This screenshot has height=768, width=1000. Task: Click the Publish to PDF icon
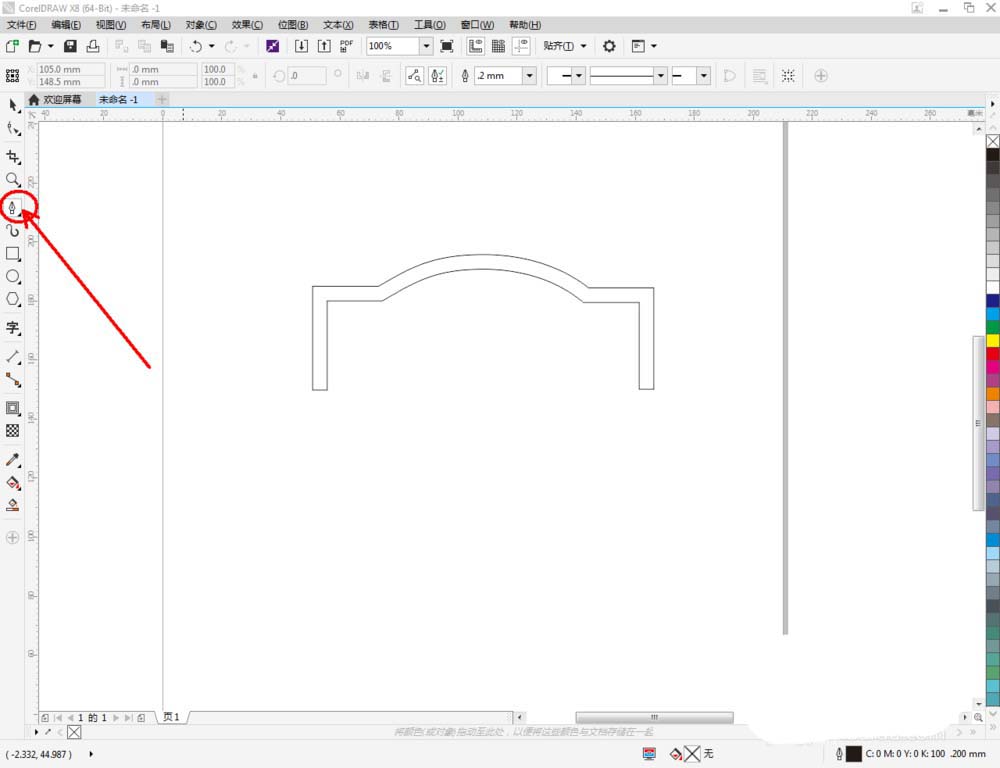click(x=346, y=46)
